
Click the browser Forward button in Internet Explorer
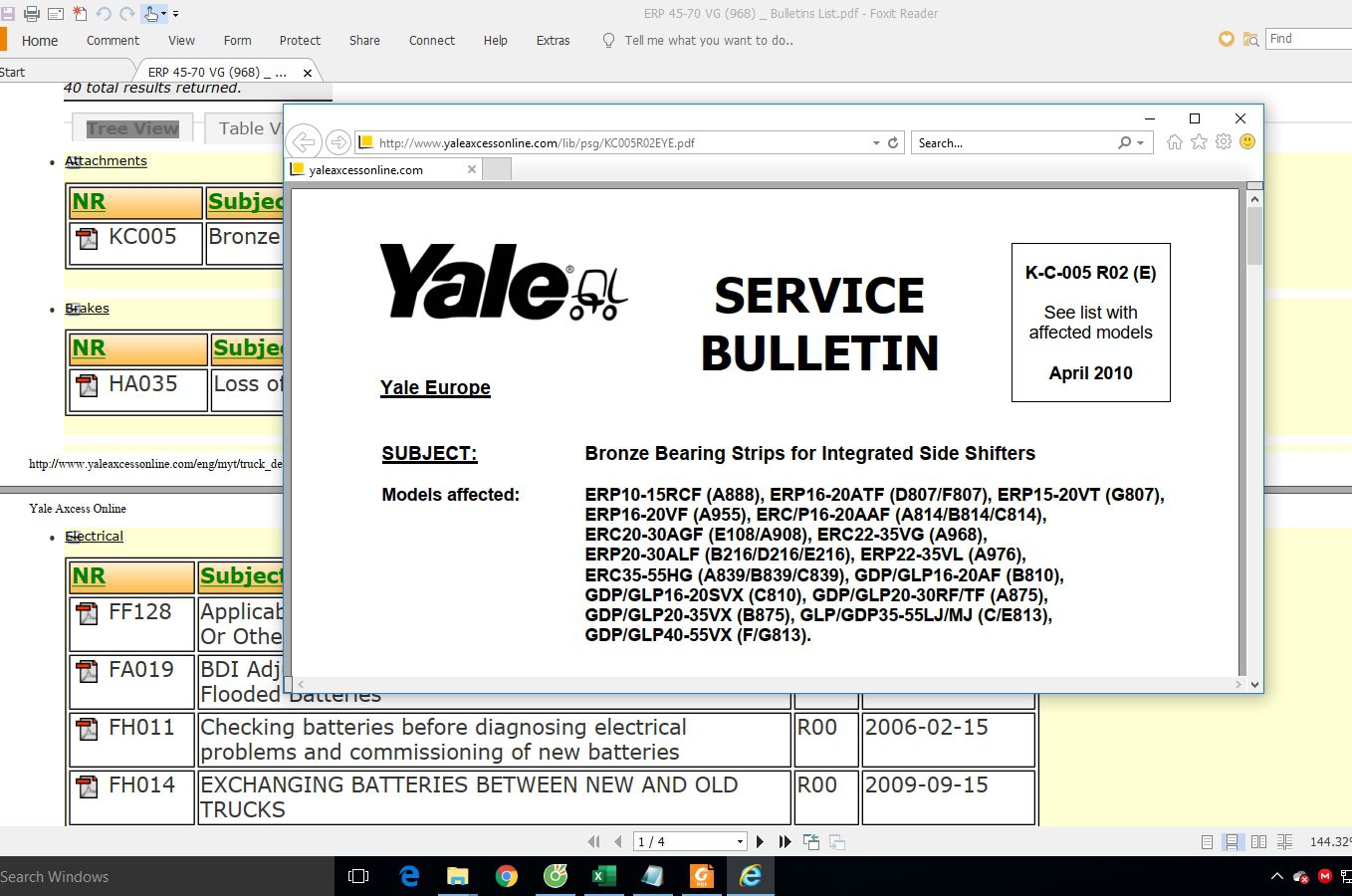[x=338, y=142]
